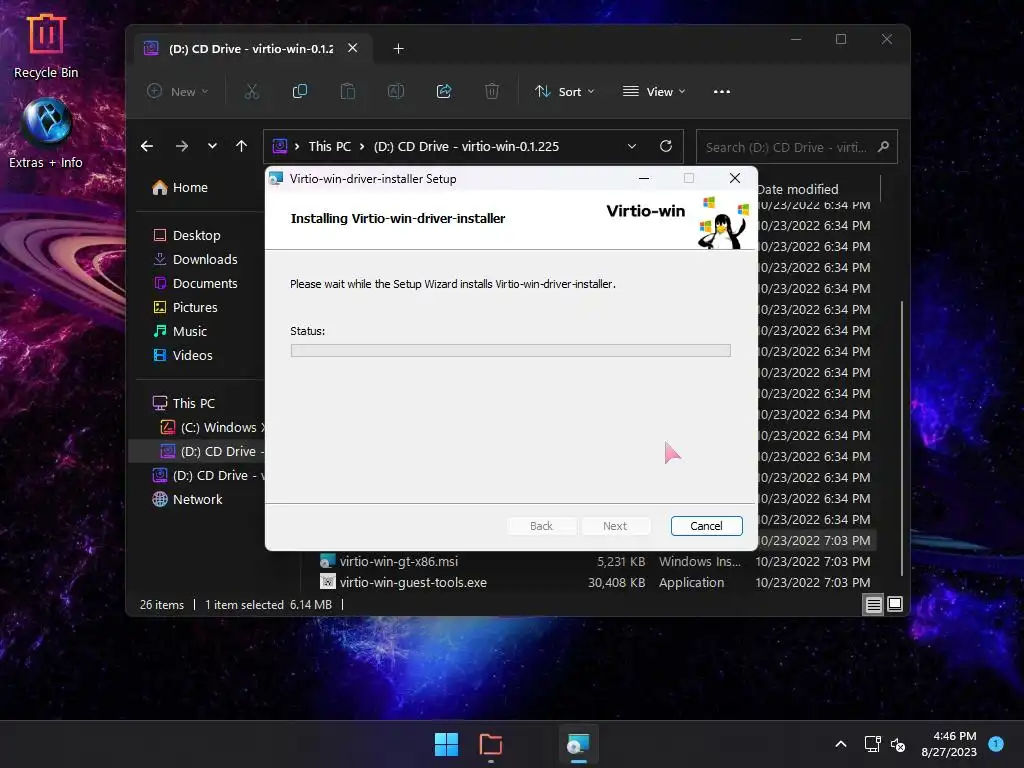Click the CD Drive tab title
This screenshot has width=1024, height=768.
(x=251, y=49)
